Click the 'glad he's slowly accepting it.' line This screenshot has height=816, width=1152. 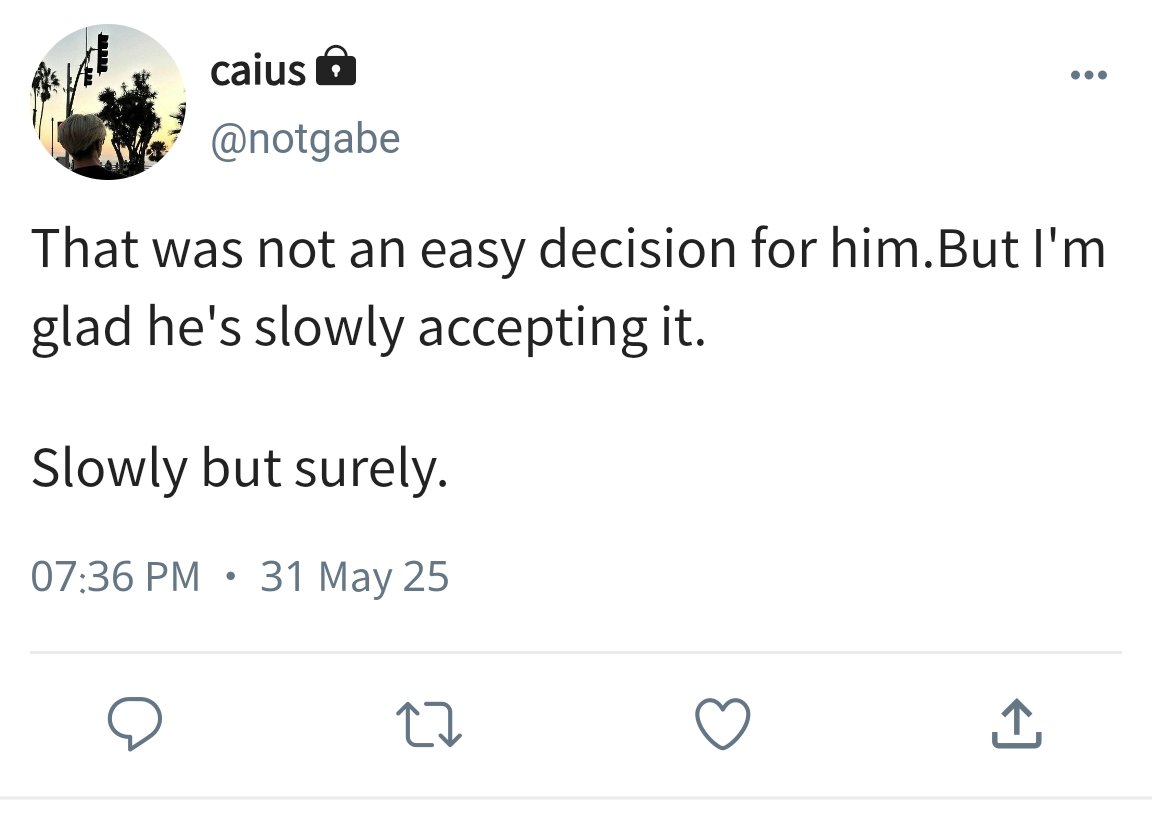click(368, 327)
